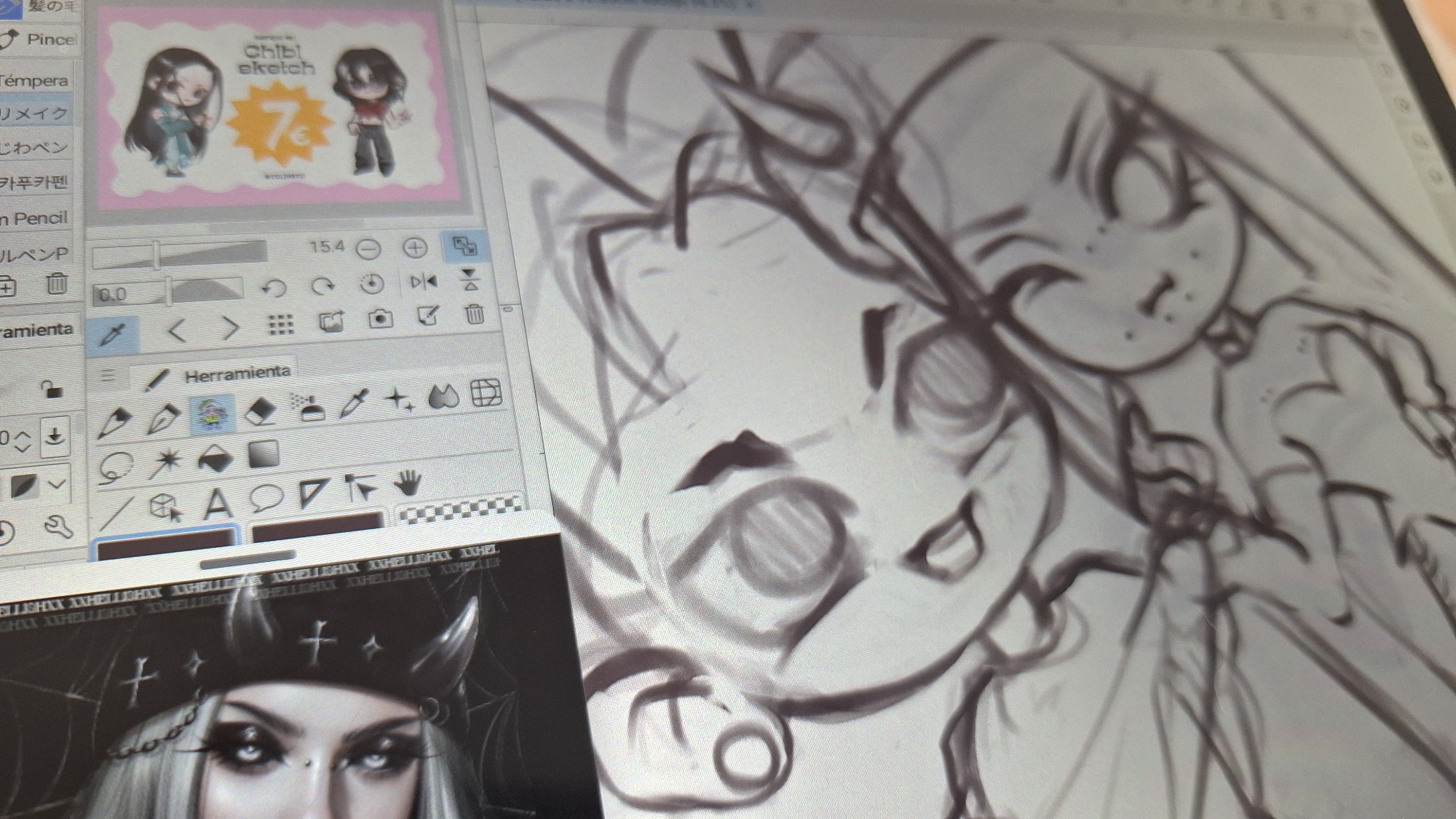
Task: Pick the Fill bucket tool
Action: (x=215, y=459)
